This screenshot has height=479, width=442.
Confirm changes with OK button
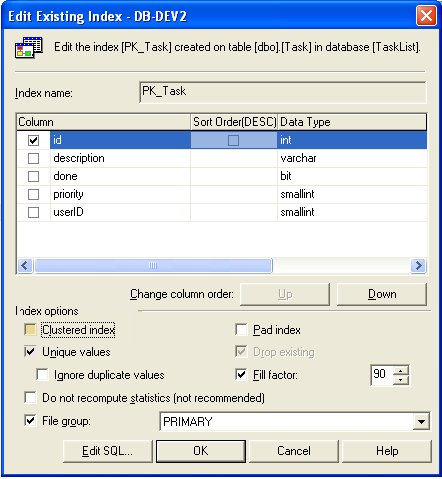[x=201, y=451]
